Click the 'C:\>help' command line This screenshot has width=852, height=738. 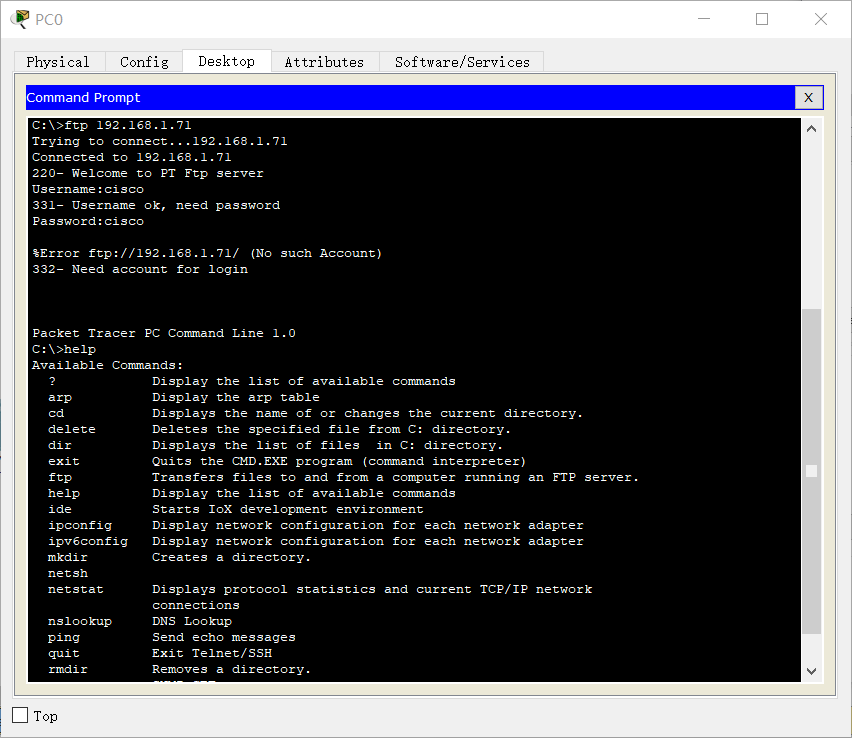point(64,349)
